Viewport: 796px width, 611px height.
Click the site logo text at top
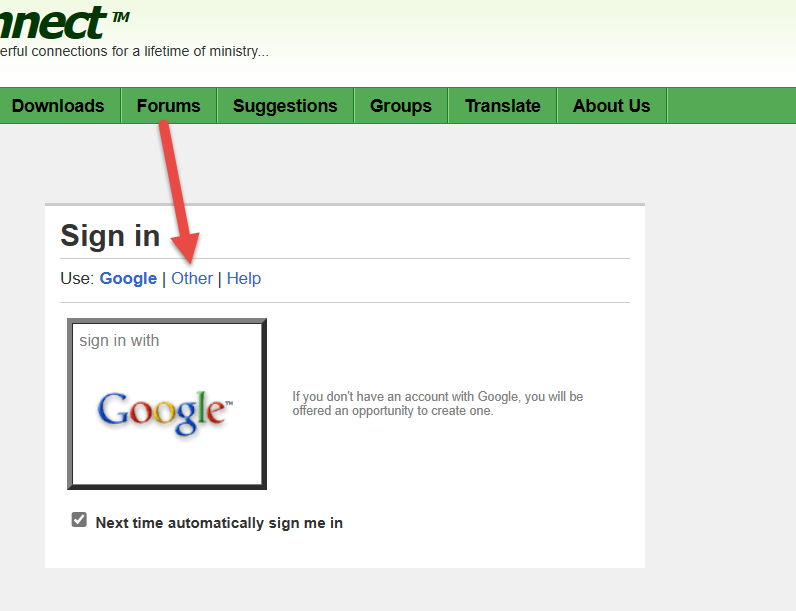(64, 22)
